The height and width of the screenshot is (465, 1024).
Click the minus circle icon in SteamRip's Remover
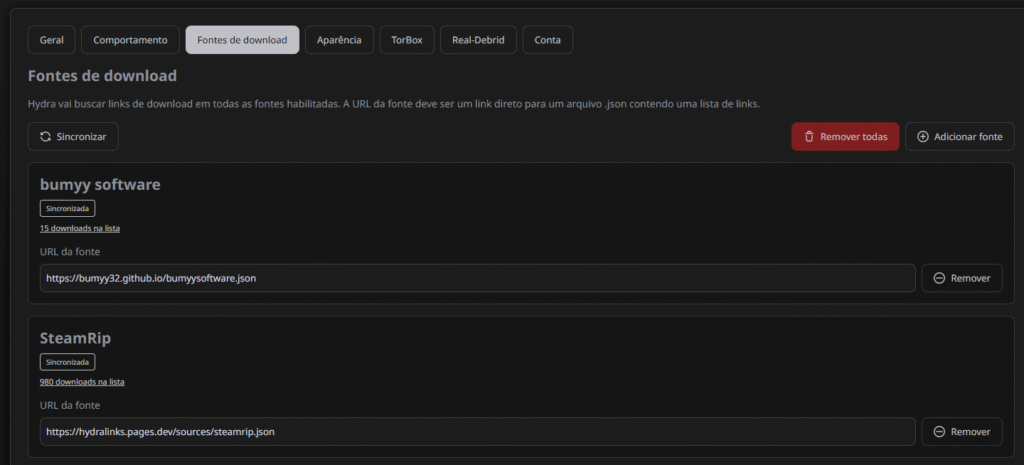coord(939,432)
